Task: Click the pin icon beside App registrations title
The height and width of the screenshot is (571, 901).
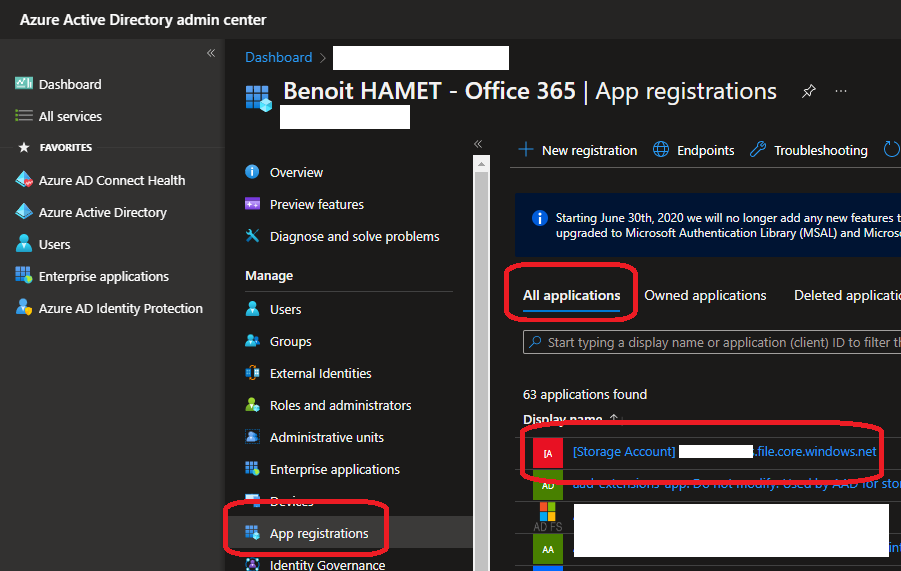Action: click(808, 91)
